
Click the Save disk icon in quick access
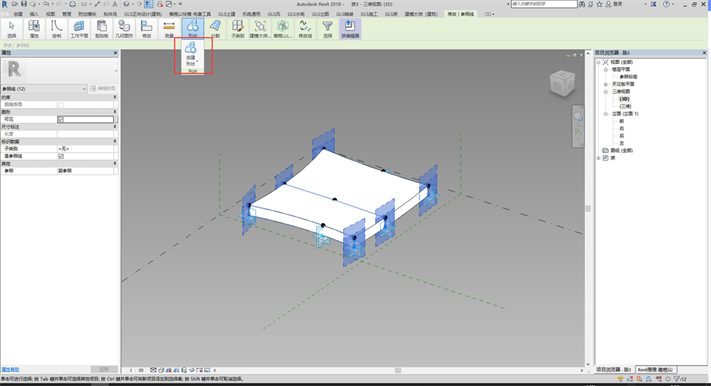(24, 4)
